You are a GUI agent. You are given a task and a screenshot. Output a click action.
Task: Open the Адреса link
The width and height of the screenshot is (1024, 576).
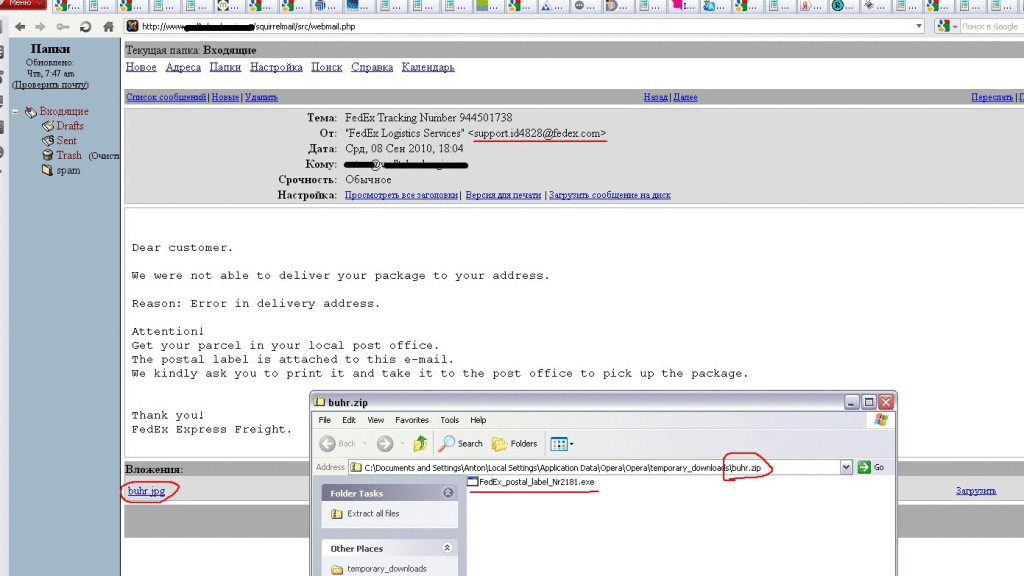(183, 67)
